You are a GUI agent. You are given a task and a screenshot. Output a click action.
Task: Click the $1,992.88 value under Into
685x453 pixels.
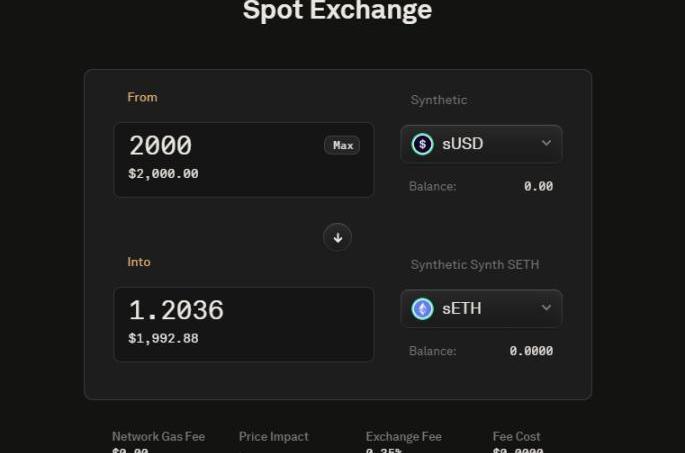click(163, 339)
